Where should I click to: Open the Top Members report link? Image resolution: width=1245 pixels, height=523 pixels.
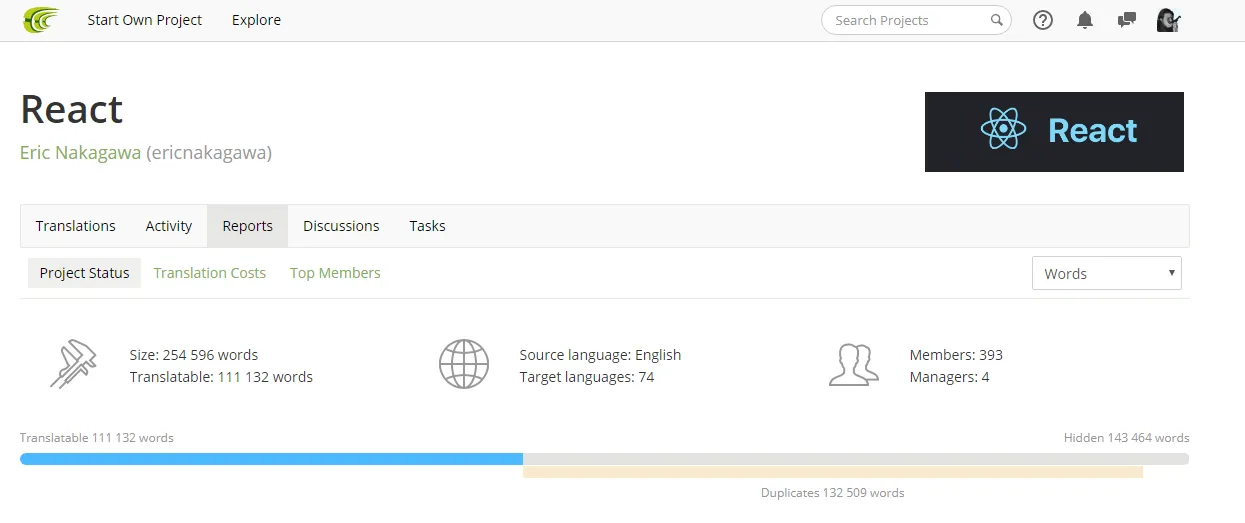point(335,273)
